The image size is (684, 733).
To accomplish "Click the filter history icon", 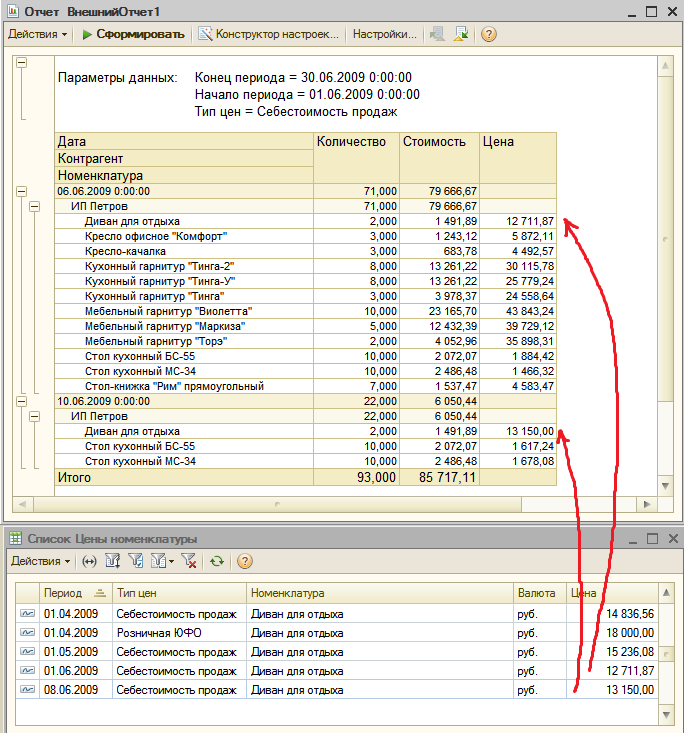I will point(158,561).
